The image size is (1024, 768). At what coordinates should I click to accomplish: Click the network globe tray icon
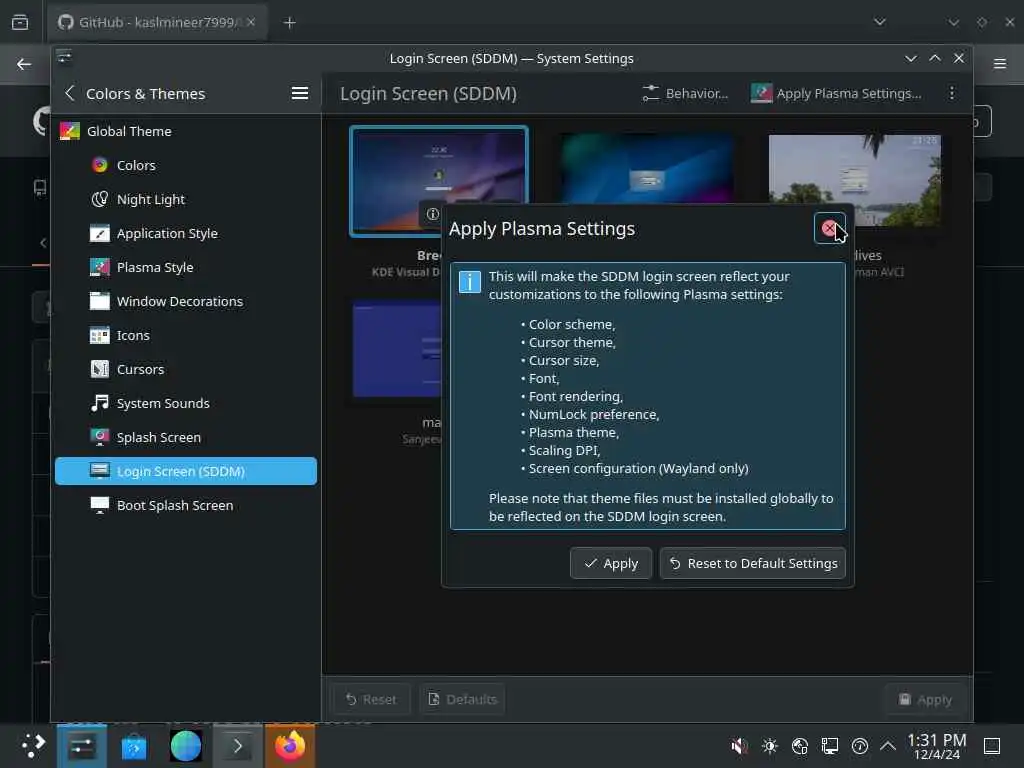click(800, 746)
